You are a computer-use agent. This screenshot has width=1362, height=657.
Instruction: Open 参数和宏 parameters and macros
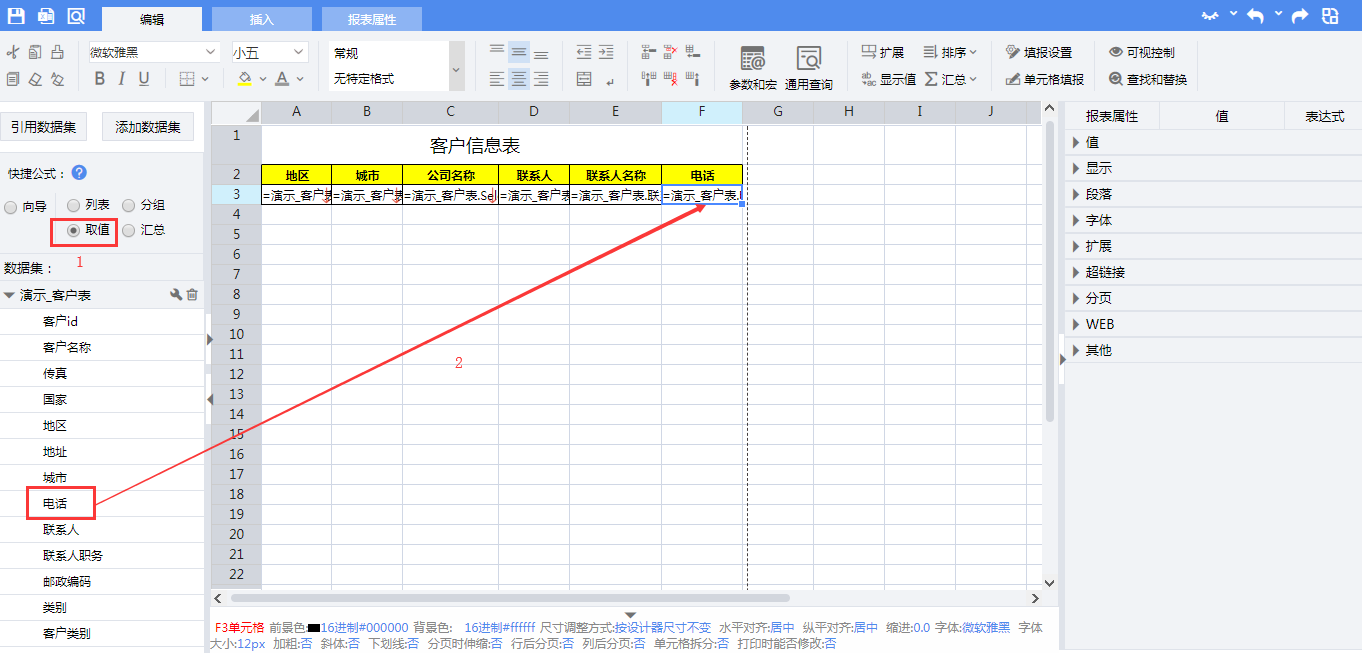(752, 68)
